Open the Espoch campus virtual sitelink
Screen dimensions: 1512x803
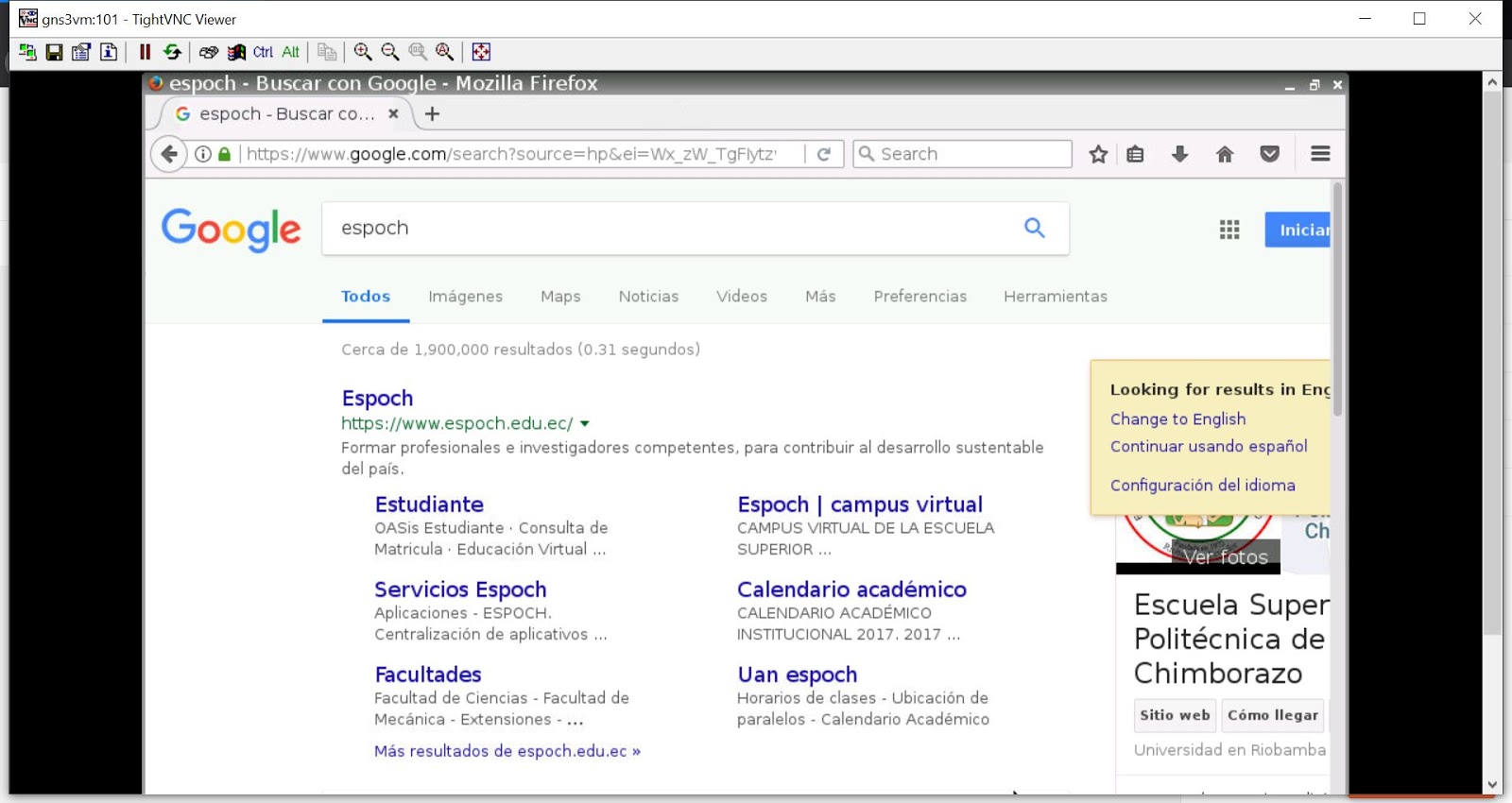[860, 504]
